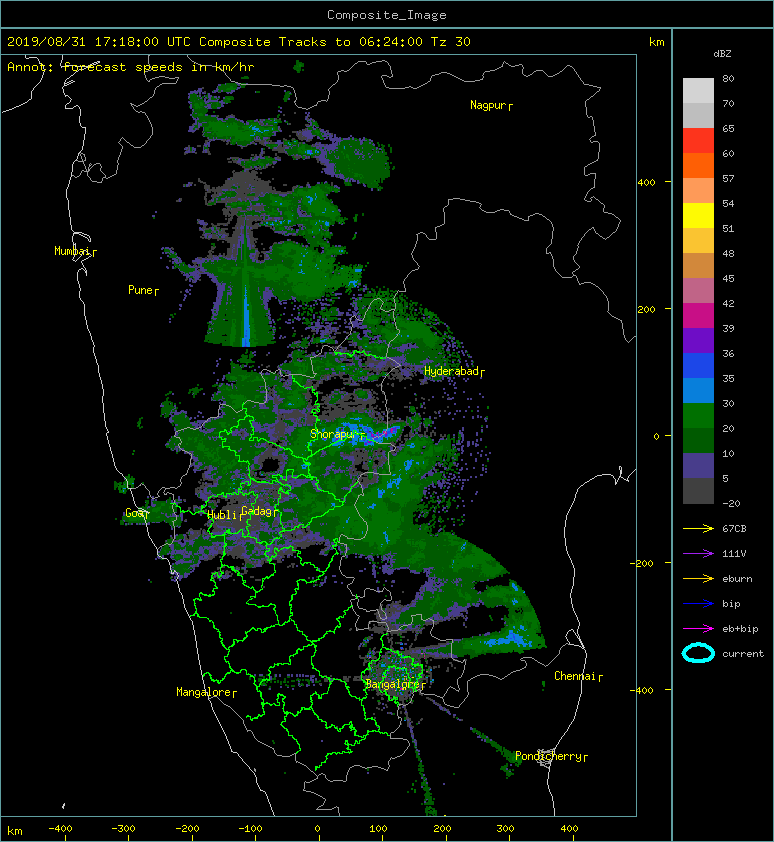Click the dark green 20 dBZ swatch

point(698,440)
